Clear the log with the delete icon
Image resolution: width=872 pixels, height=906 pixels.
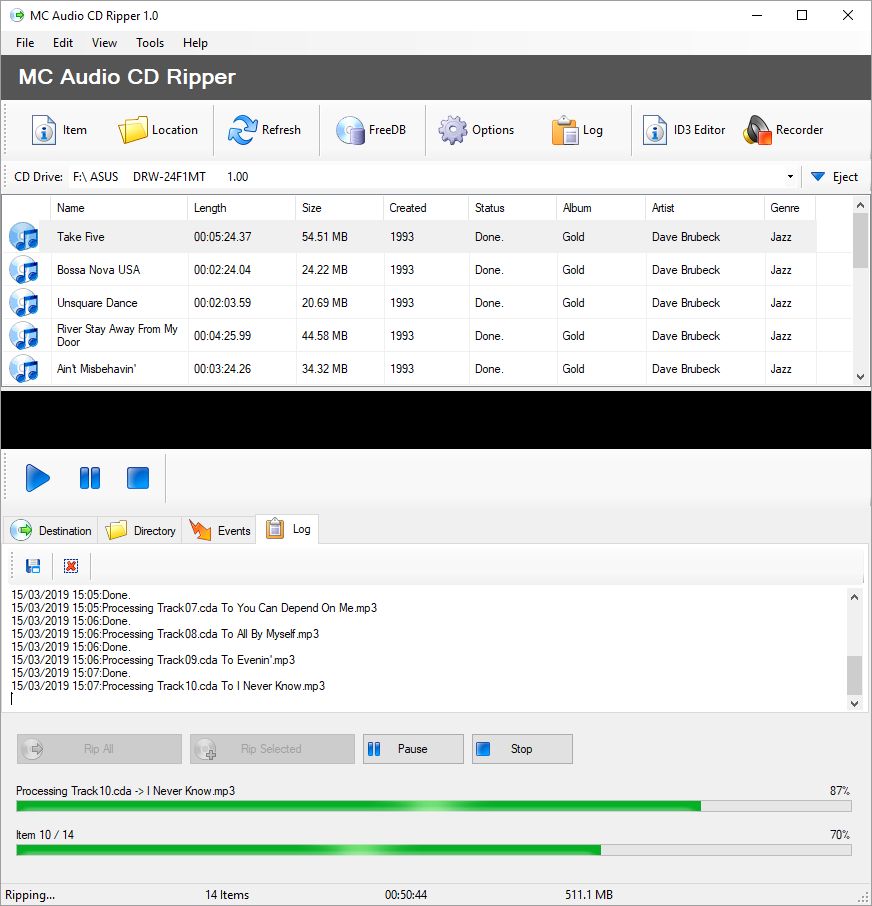[x=69, y=566]
